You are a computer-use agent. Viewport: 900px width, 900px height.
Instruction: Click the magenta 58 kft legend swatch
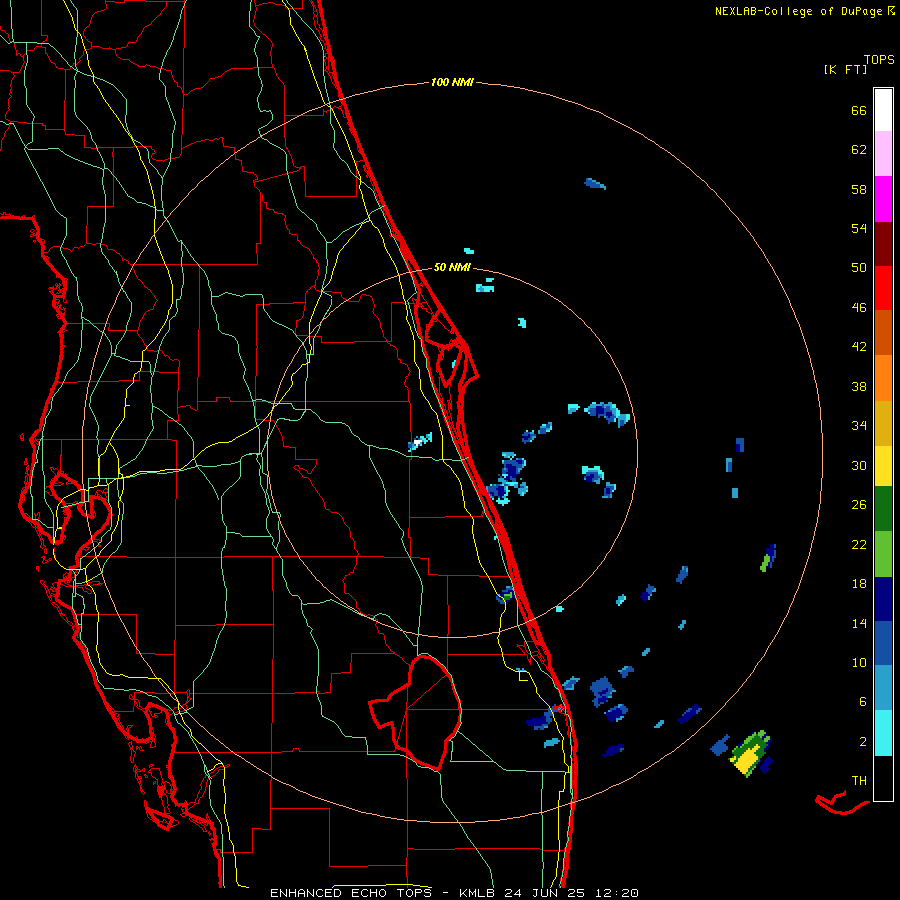[883, 199]
